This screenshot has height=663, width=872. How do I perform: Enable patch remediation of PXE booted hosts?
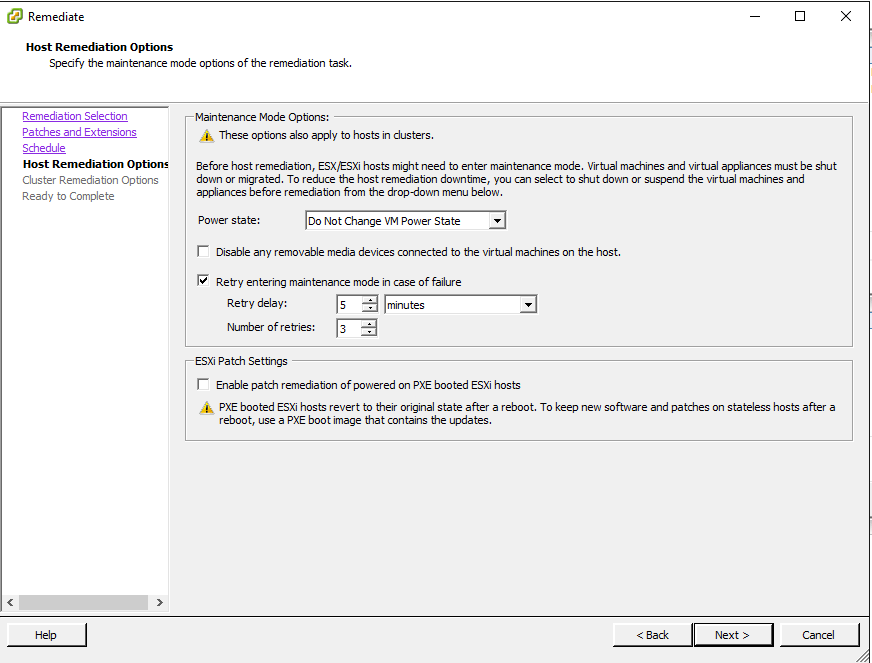click(204, 385)
